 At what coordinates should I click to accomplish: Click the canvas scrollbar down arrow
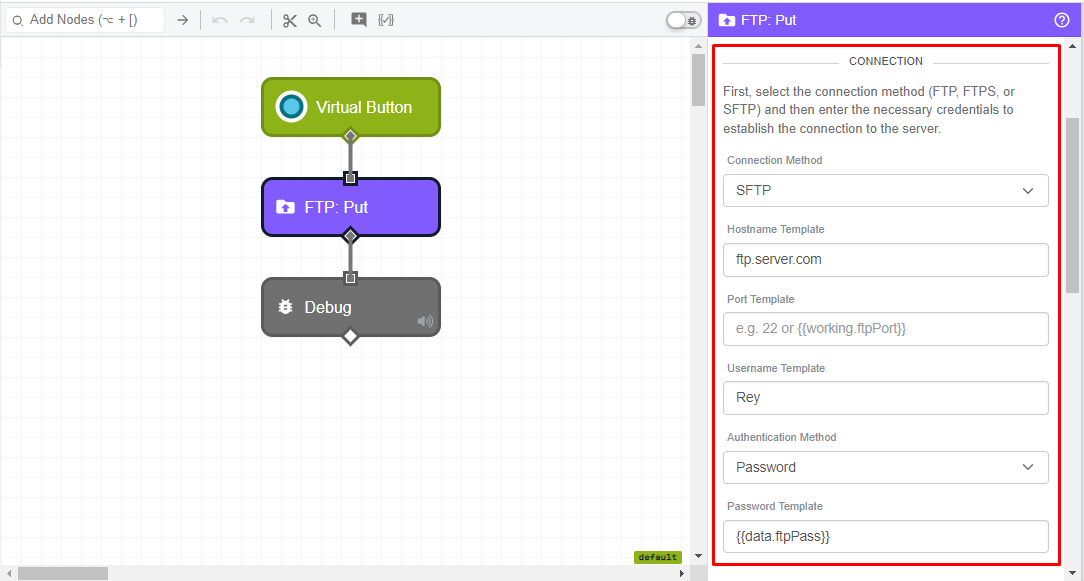(x=698, y=556)
